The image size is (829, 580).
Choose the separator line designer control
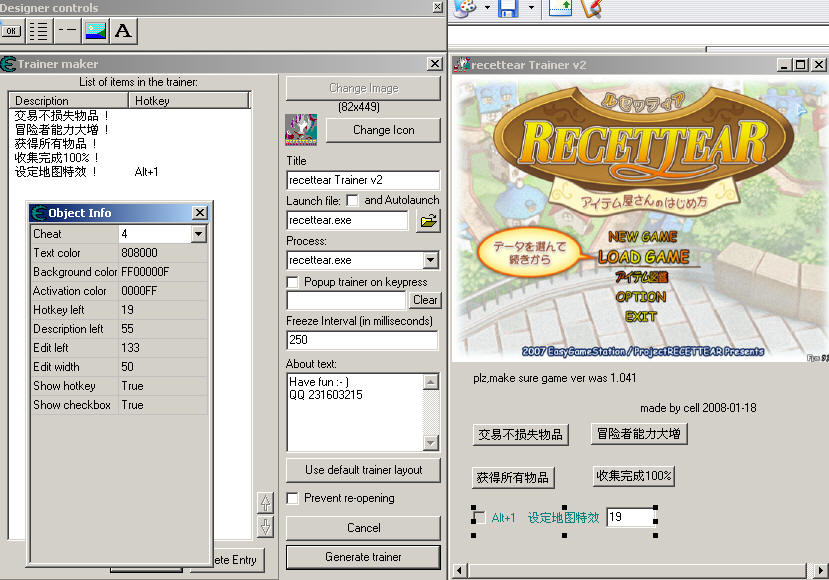tap(66, 30)
